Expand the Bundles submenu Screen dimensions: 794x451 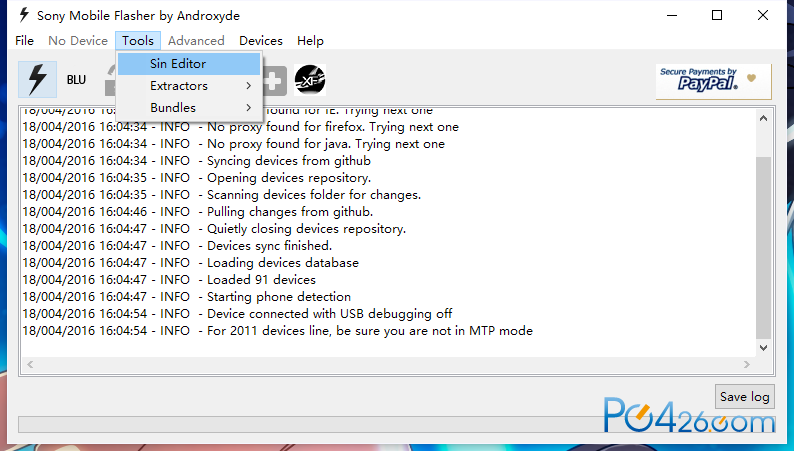point(189,107)
